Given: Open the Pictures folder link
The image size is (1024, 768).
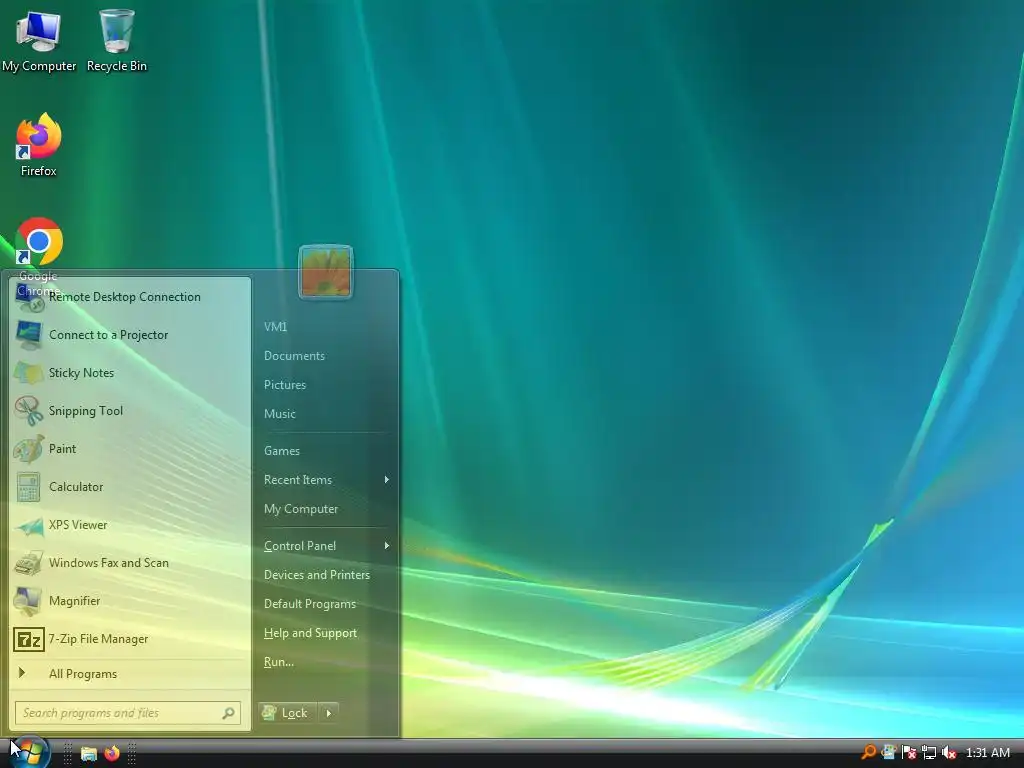Looking at the screenshot, I should point(324,385).
